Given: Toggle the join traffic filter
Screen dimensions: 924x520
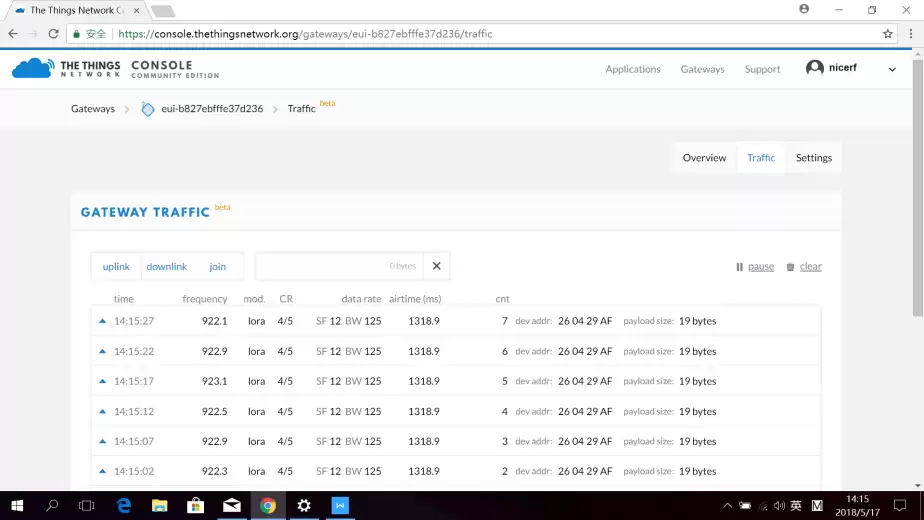Looking at the screenshot, I should coord(217,267).
